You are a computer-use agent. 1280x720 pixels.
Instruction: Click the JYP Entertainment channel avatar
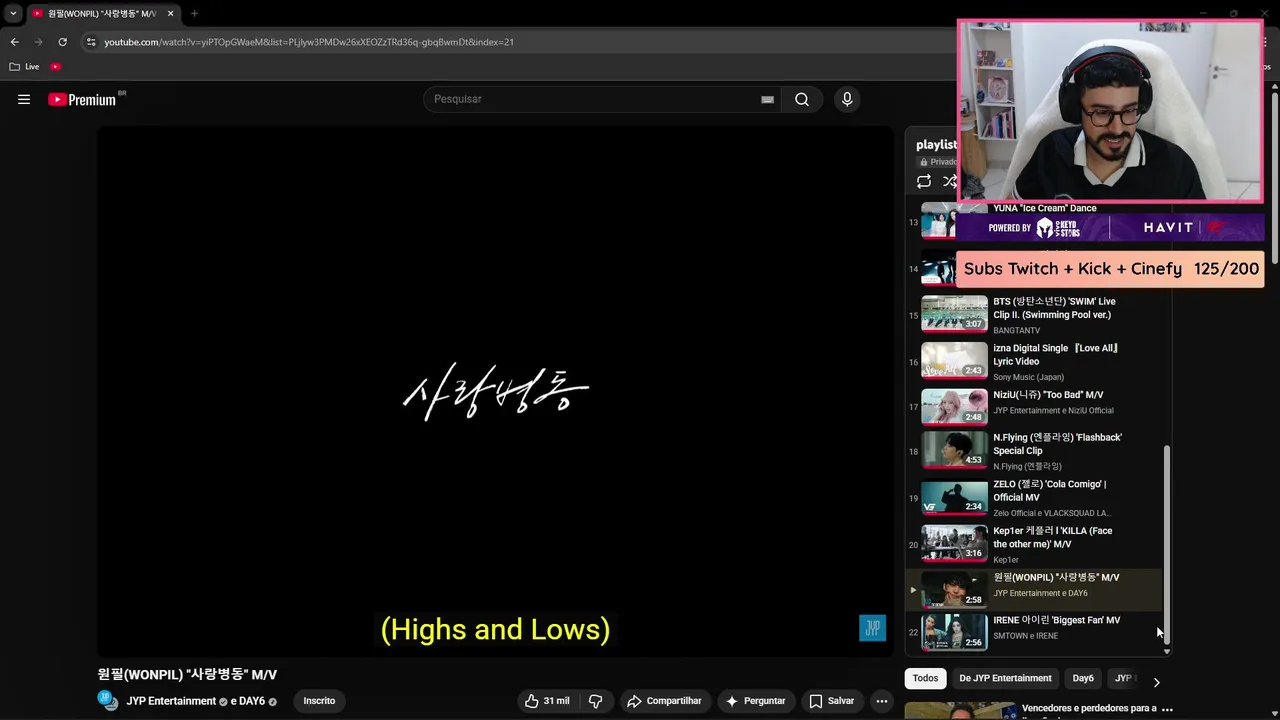tap(108, 700)
